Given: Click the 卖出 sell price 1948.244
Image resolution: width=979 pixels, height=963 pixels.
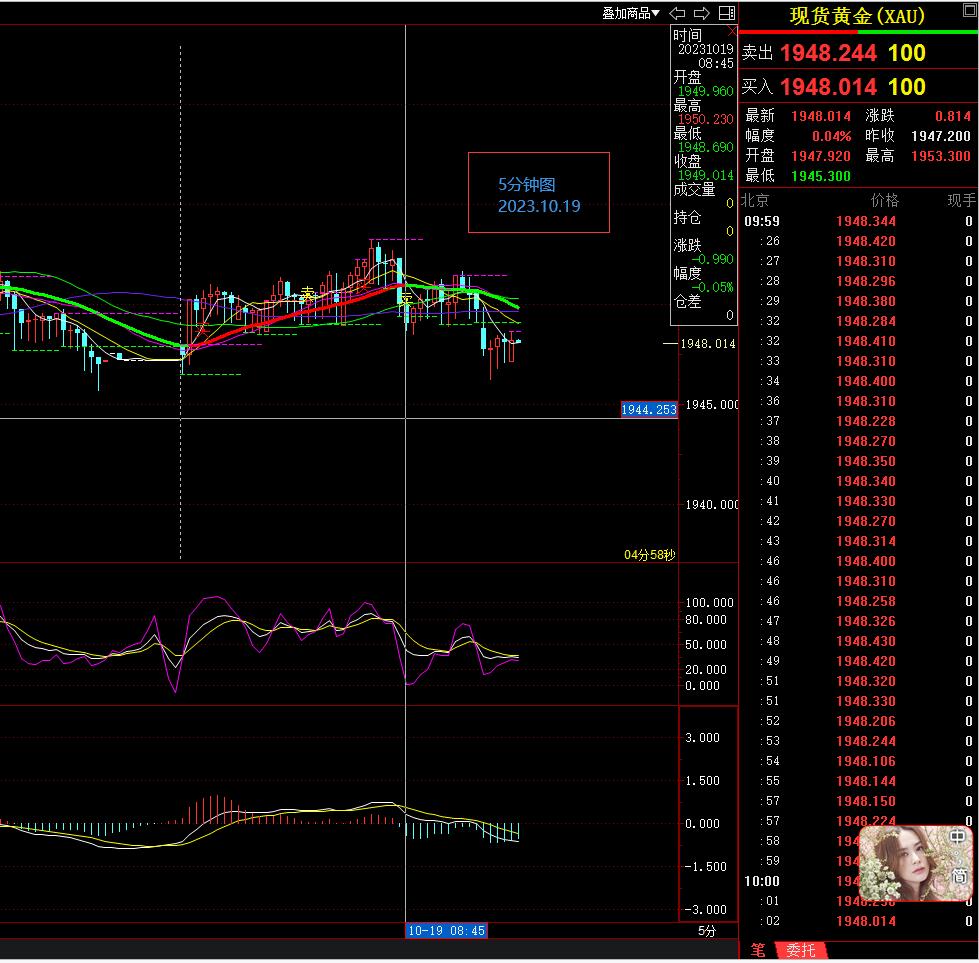Looking at the screenshot, I should click(828, 53).
